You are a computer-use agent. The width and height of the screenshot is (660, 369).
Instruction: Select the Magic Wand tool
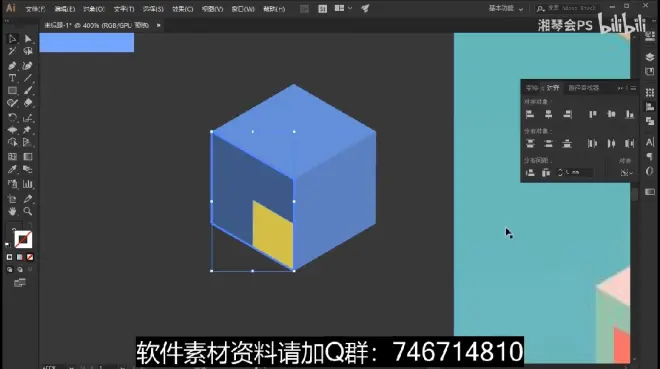point(12,51)
